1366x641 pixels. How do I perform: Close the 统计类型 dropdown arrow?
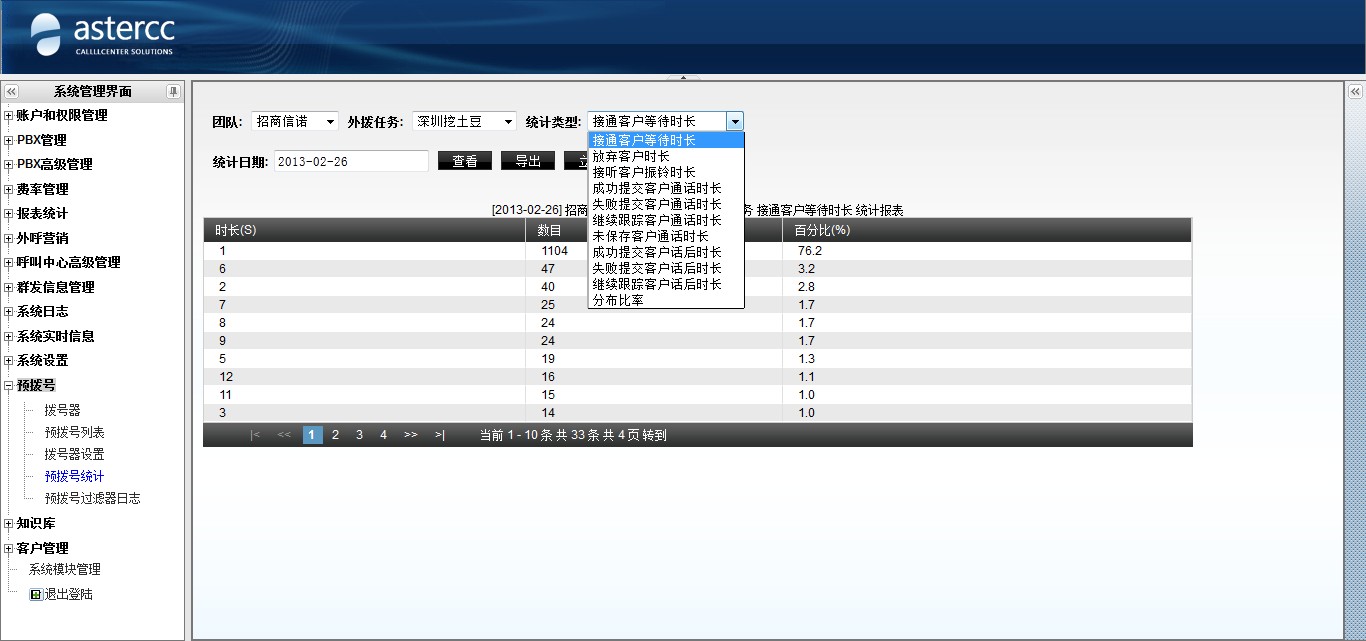click(x=735, y=121)
